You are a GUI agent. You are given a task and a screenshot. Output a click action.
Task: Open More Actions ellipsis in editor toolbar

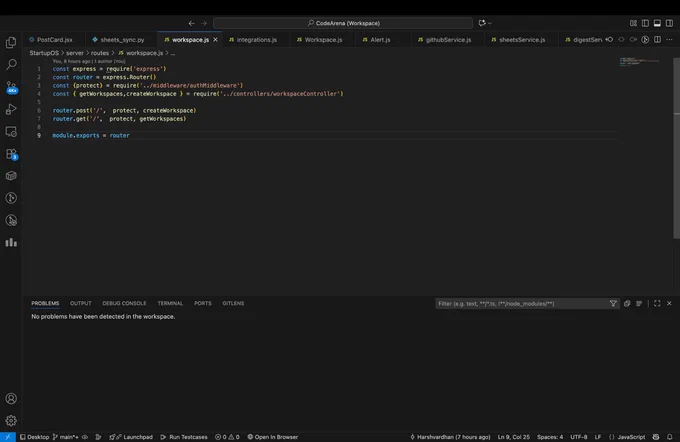click(x=670, y=39)
